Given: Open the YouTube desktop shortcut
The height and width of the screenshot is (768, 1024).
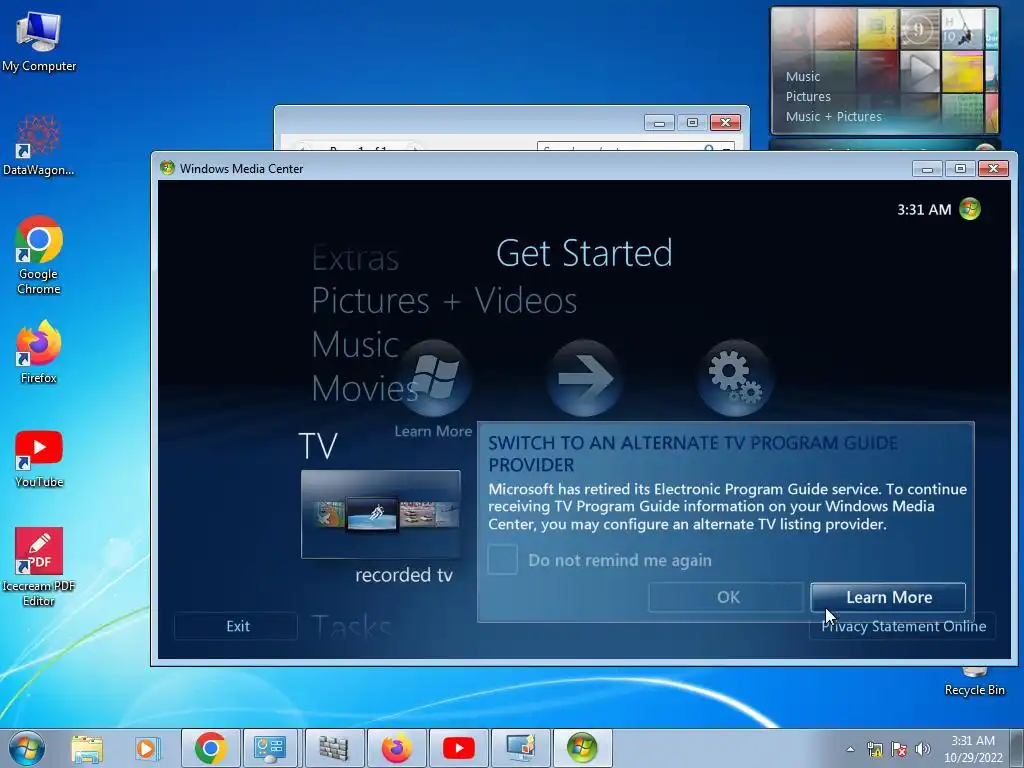Looking at the screenshot, I should [39, 458].
